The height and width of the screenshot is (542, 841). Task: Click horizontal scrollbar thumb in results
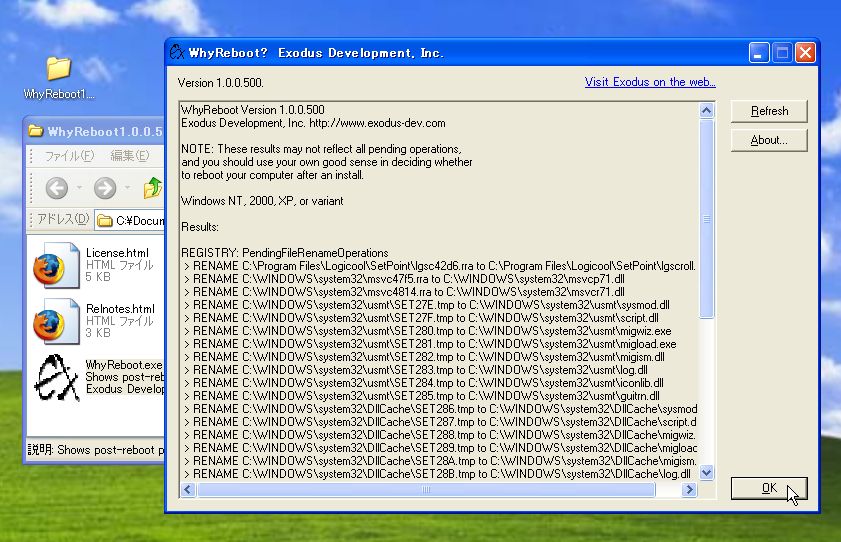(x=426, y=489)
